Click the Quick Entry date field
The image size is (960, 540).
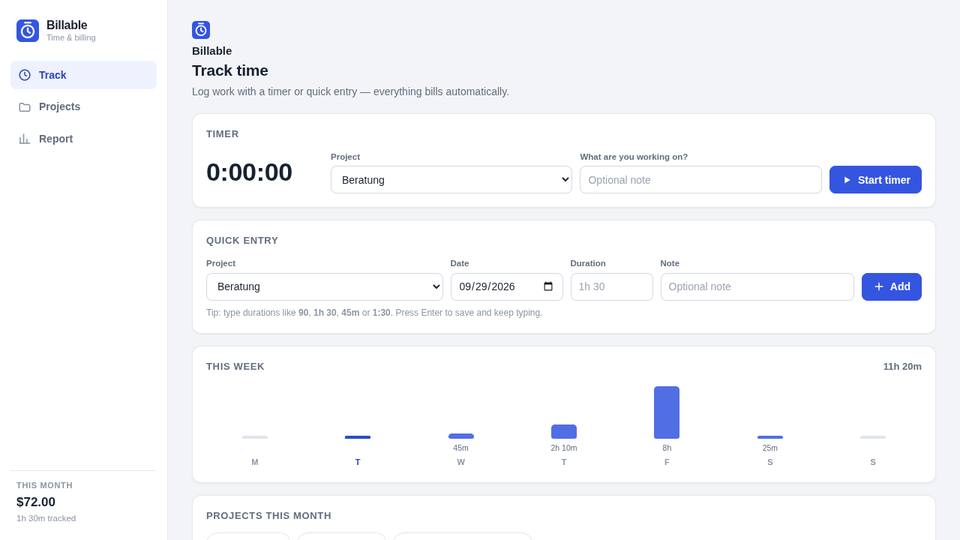(506, 287)
